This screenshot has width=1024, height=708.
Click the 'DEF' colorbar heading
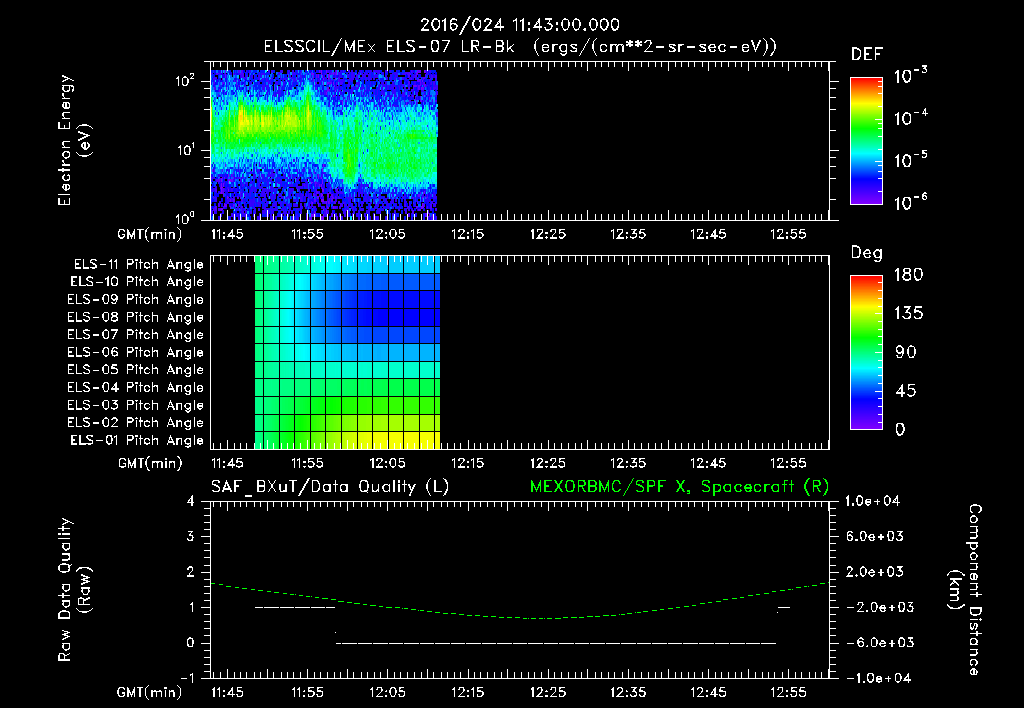(x=867, y=54)
